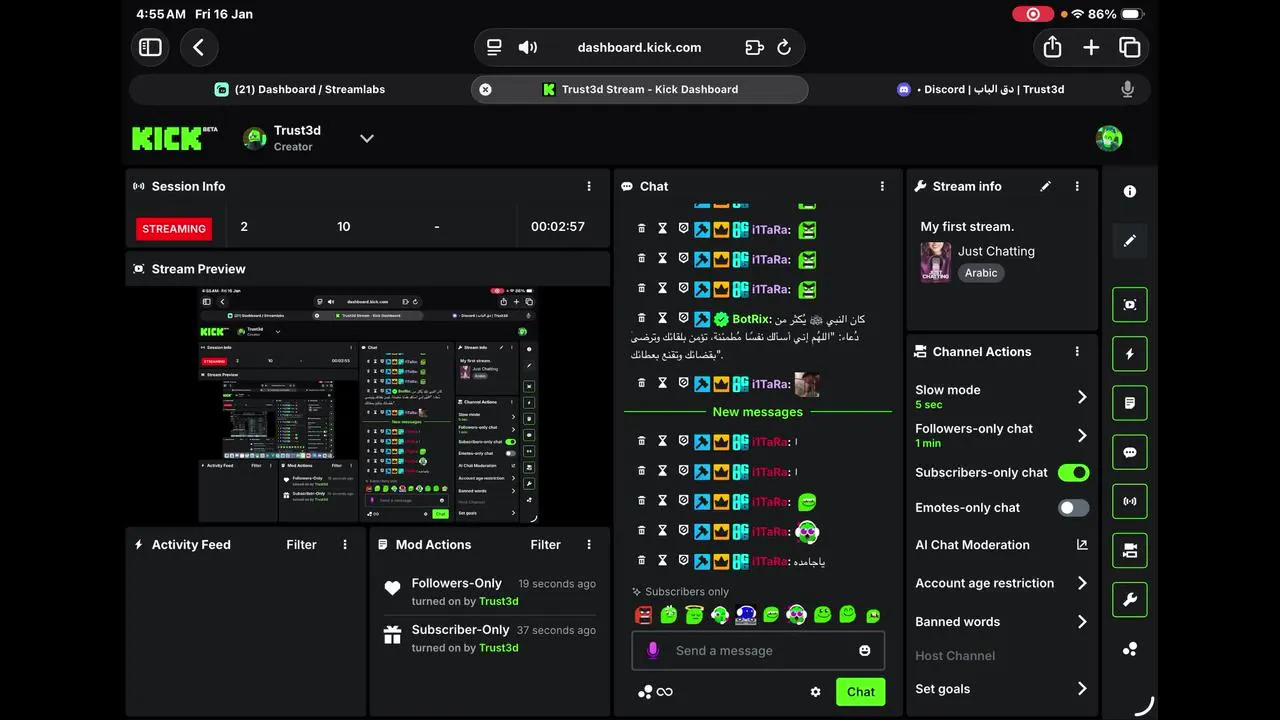The image size is (1280, 720).
Task: Switch to Dashboard / Streamlabs tab
Action: [299, 89]
